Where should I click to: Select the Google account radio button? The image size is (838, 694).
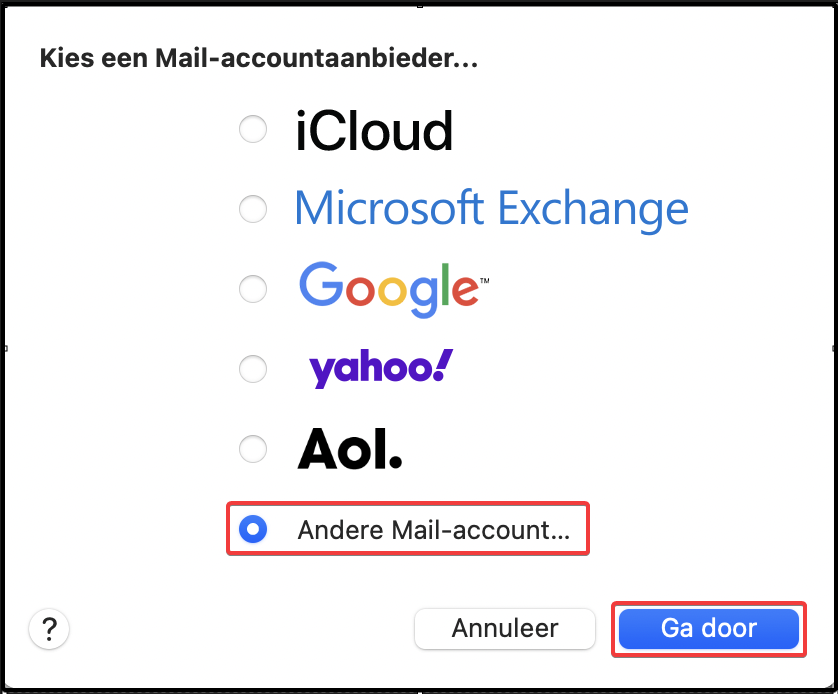[253, 289]
